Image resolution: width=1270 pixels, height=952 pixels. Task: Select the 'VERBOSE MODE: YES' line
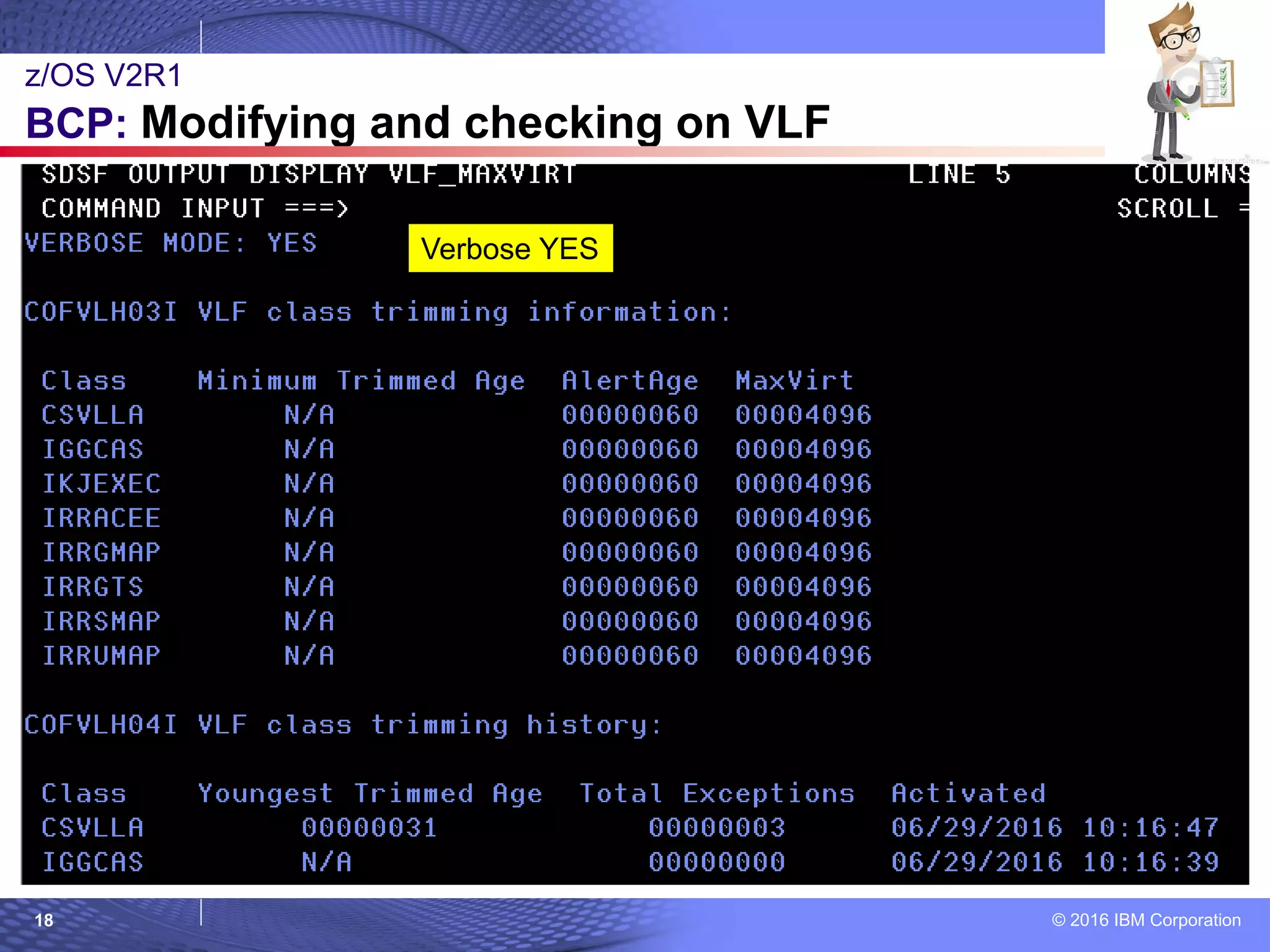coord(171,243)
